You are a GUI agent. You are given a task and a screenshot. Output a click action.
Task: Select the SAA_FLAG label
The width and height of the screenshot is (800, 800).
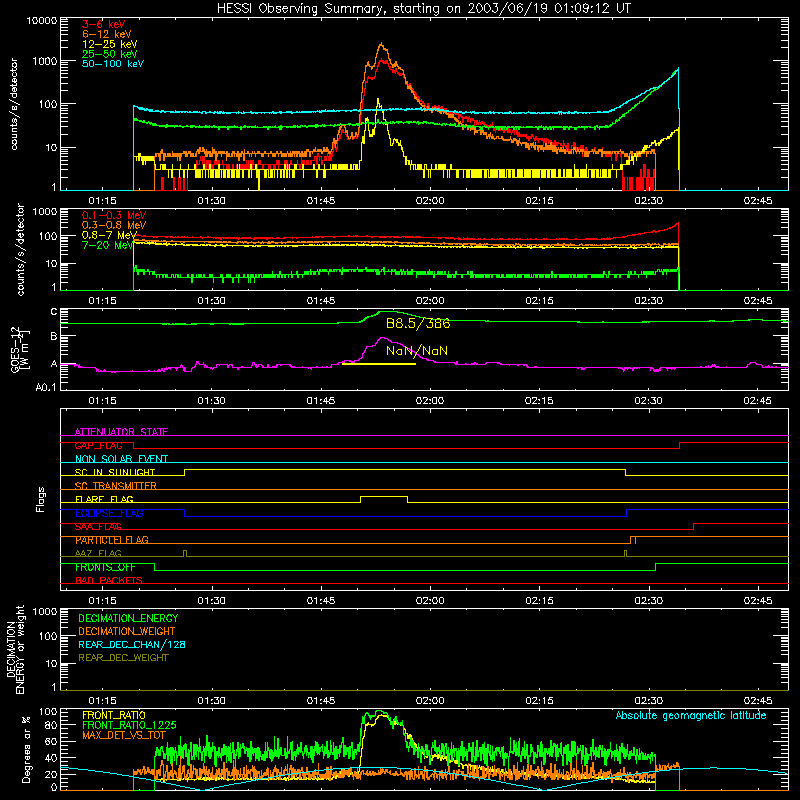(x=98, y=527)
